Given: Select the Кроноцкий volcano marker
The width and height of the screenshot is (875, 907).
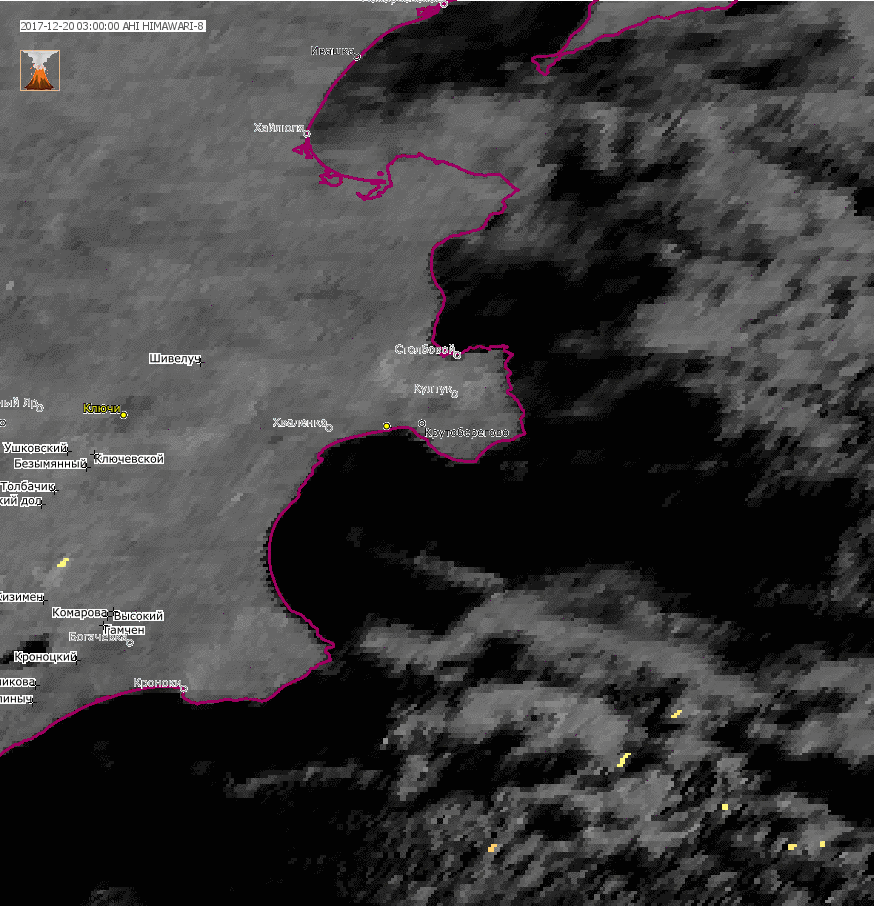Looking at the screenshot, I should click(76, 658).
